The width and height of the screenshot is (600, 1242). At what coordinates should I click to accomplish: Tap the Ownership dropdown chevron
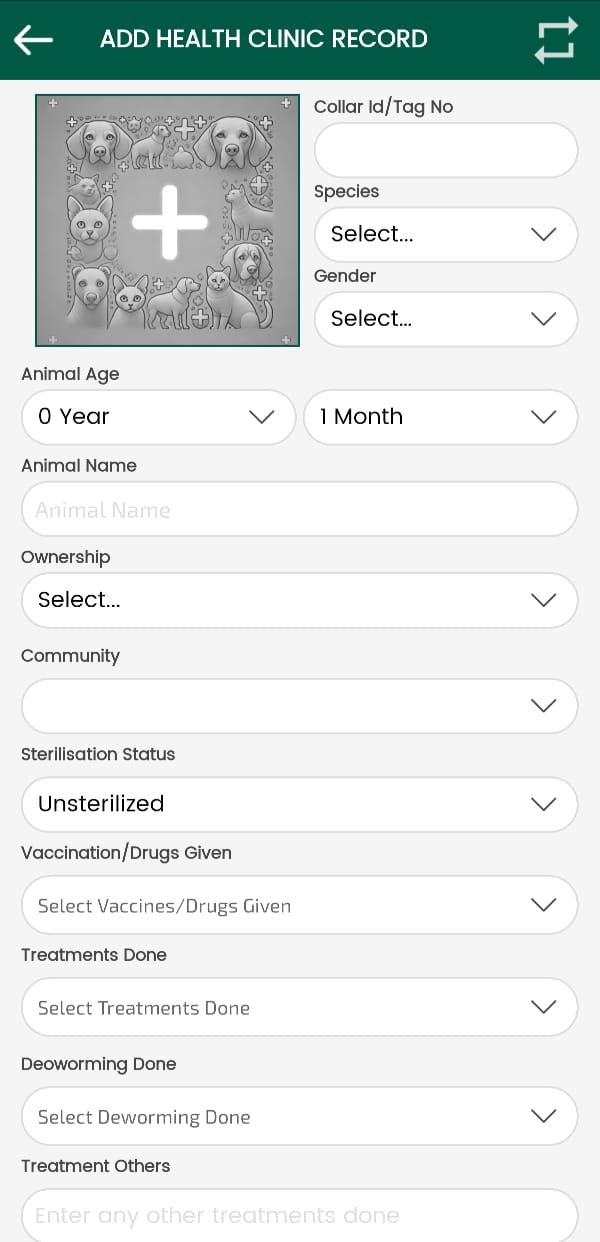543,600
